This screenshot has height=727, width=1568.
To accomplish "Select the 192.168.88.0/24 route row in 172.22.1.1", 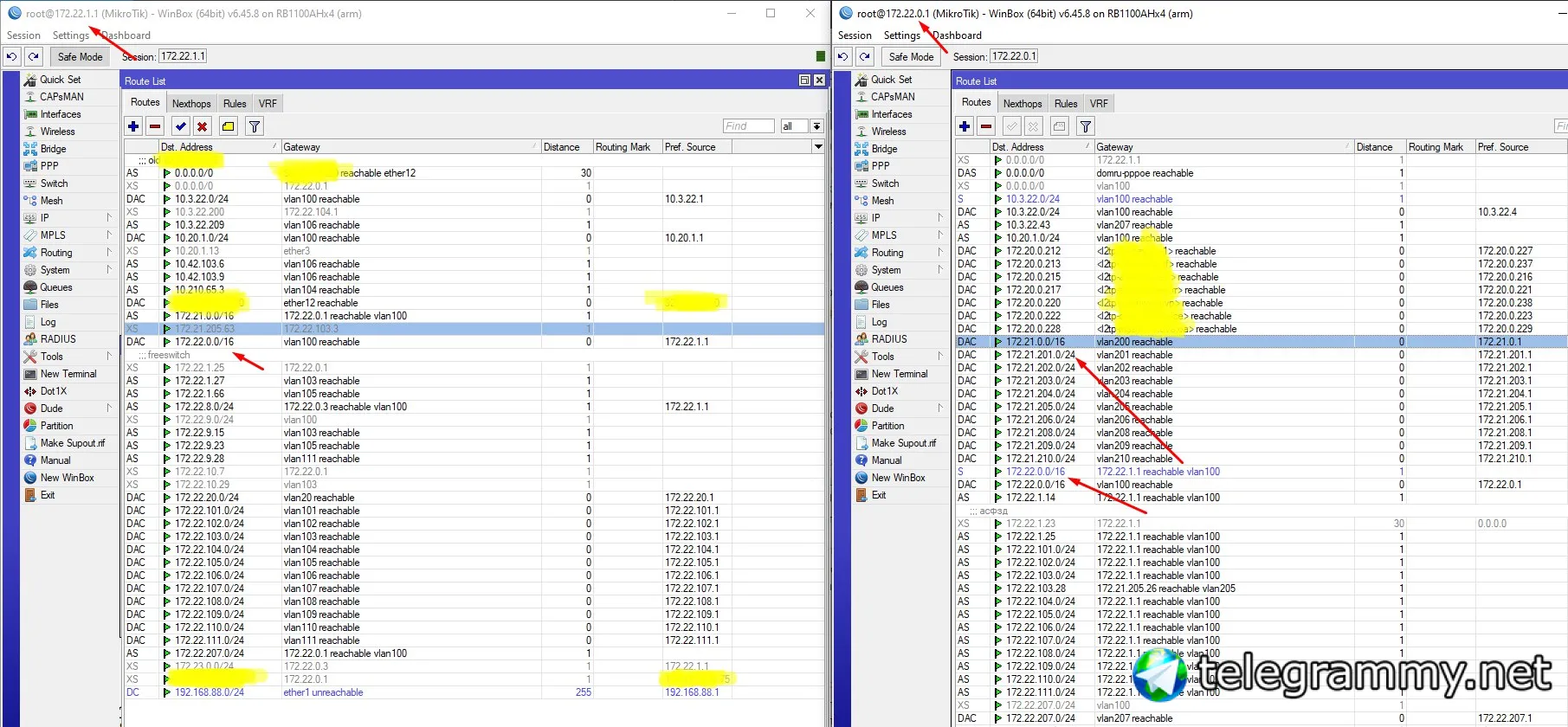I will (x=474, y=692).
